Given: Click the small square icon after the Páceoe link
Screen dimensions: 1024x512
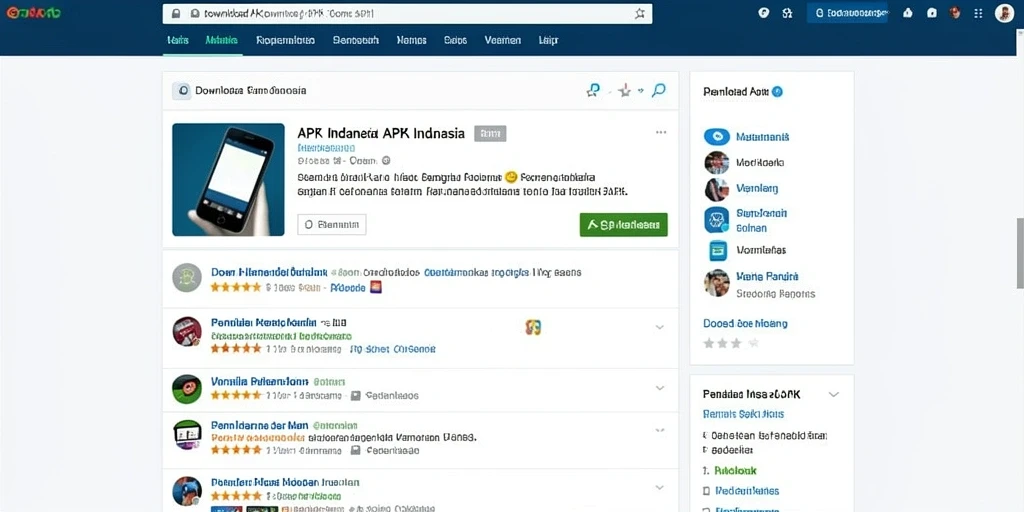Looking at the screenshot, I should (376, 287).
